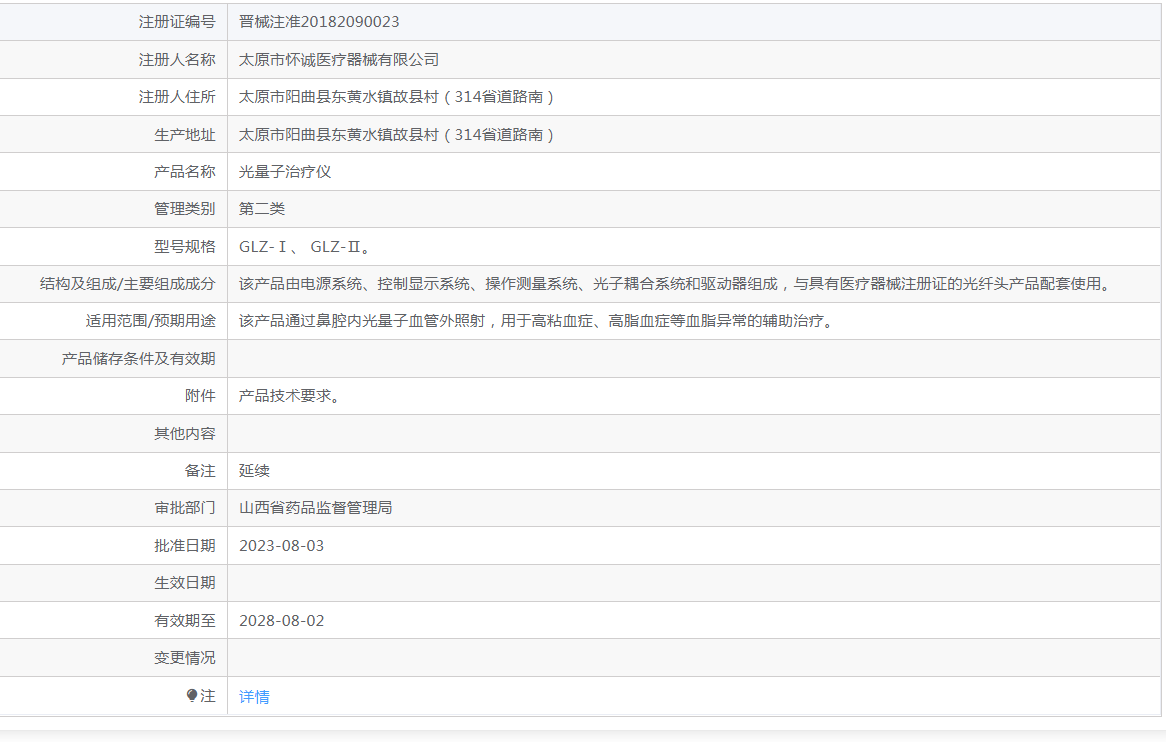Click the label 注册人名称
The height and width of the screenshot is (742, 1166).
point(177,59)
